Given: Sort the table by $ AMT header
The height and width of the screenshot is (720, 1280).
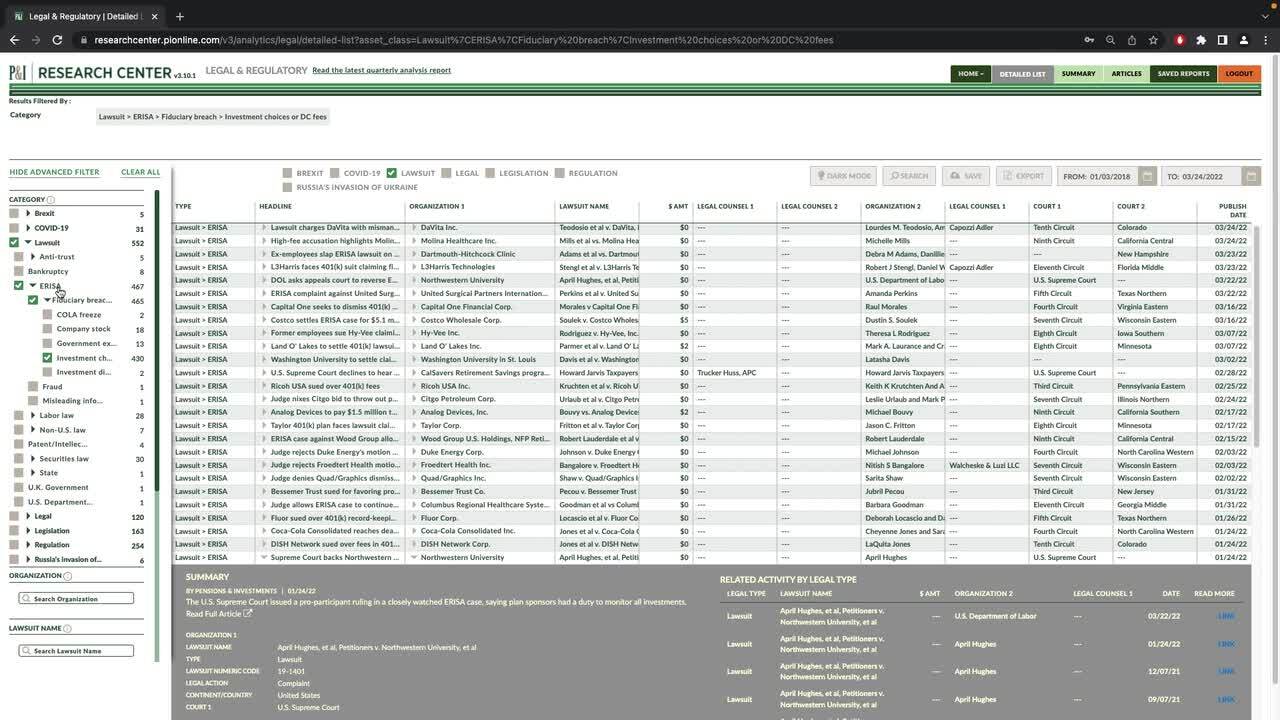Looking at the screenshot, I should click(678, 206).
